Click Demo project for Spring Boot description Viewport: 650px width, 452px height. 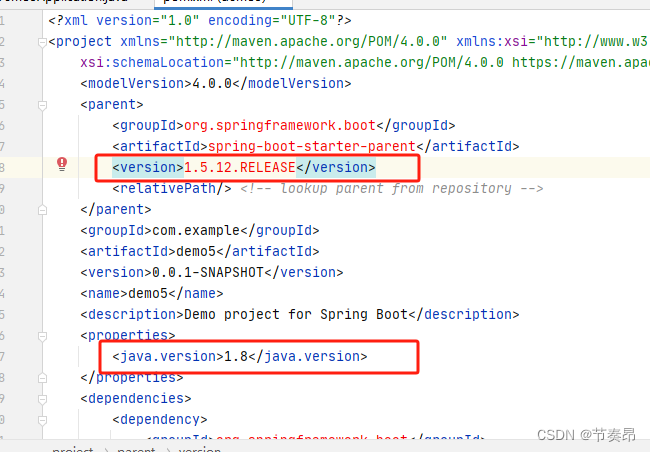pos(296,314)
